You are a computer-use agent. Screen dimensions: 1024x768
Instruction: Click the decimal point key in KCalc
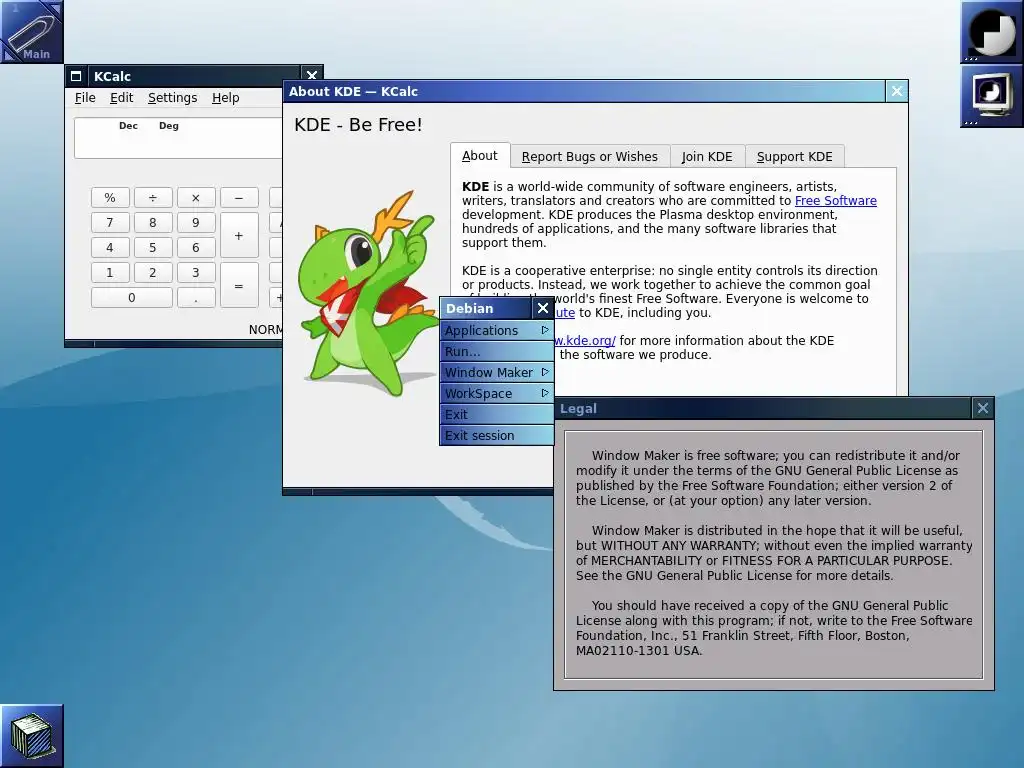(195, 297)
